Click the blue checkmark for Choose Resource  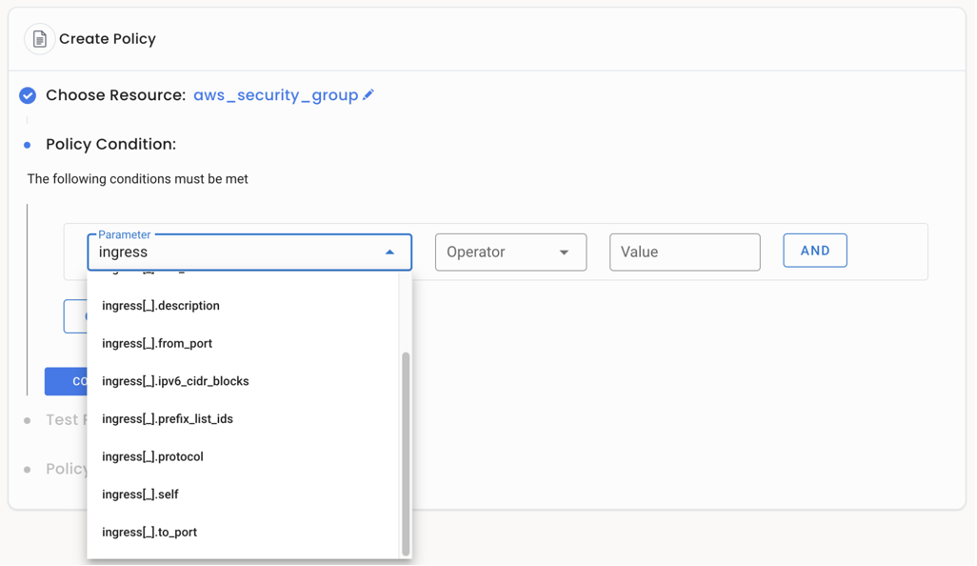click(28, 96)
